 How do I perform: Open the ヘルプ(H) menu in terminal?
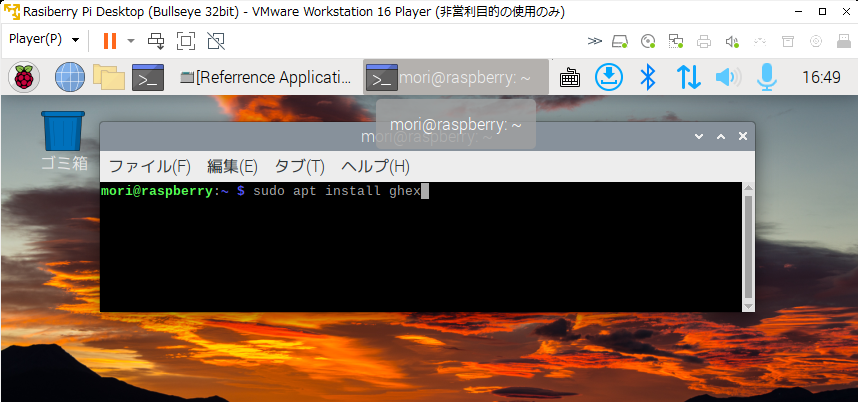375,166
